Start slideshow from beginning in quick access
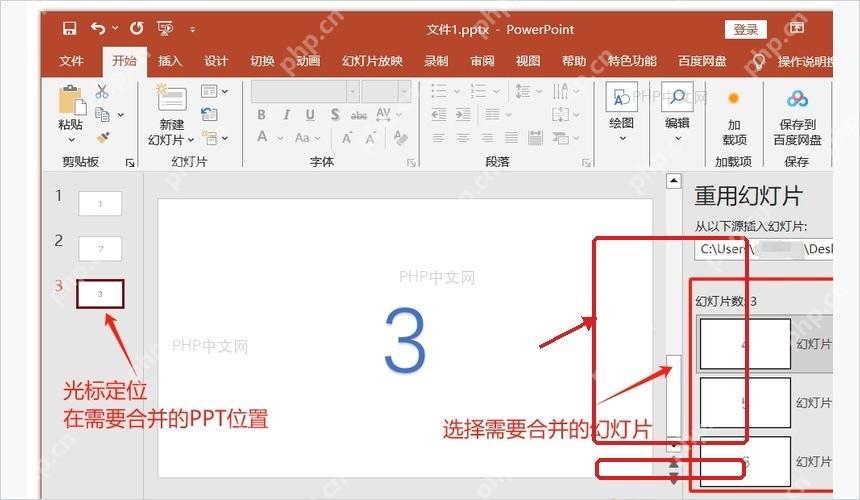This screenshot has width=860, height=500. point(165,29)
